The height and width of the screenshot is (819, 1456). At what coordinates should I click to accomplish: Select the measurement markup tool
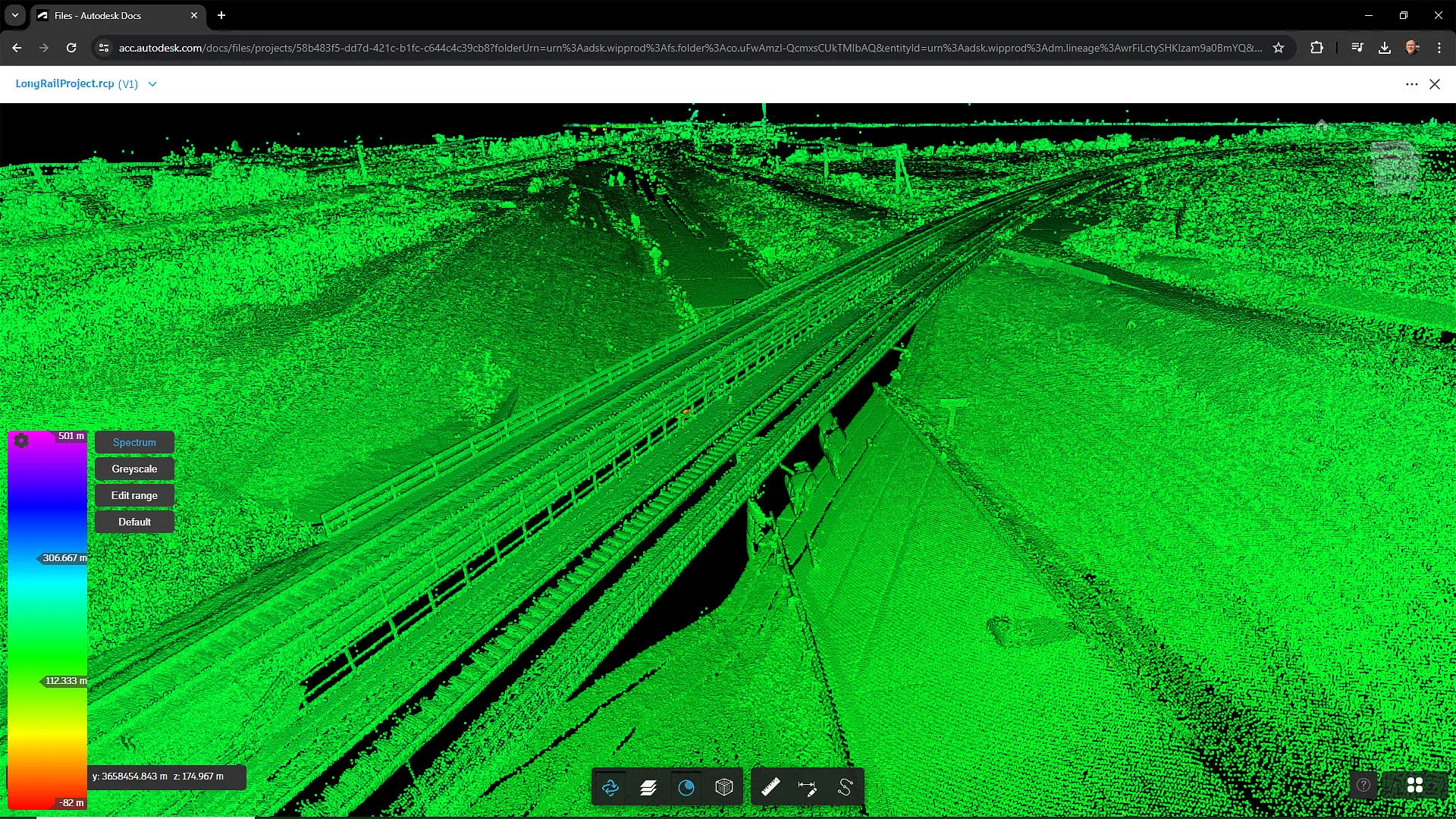pos(808,787)
